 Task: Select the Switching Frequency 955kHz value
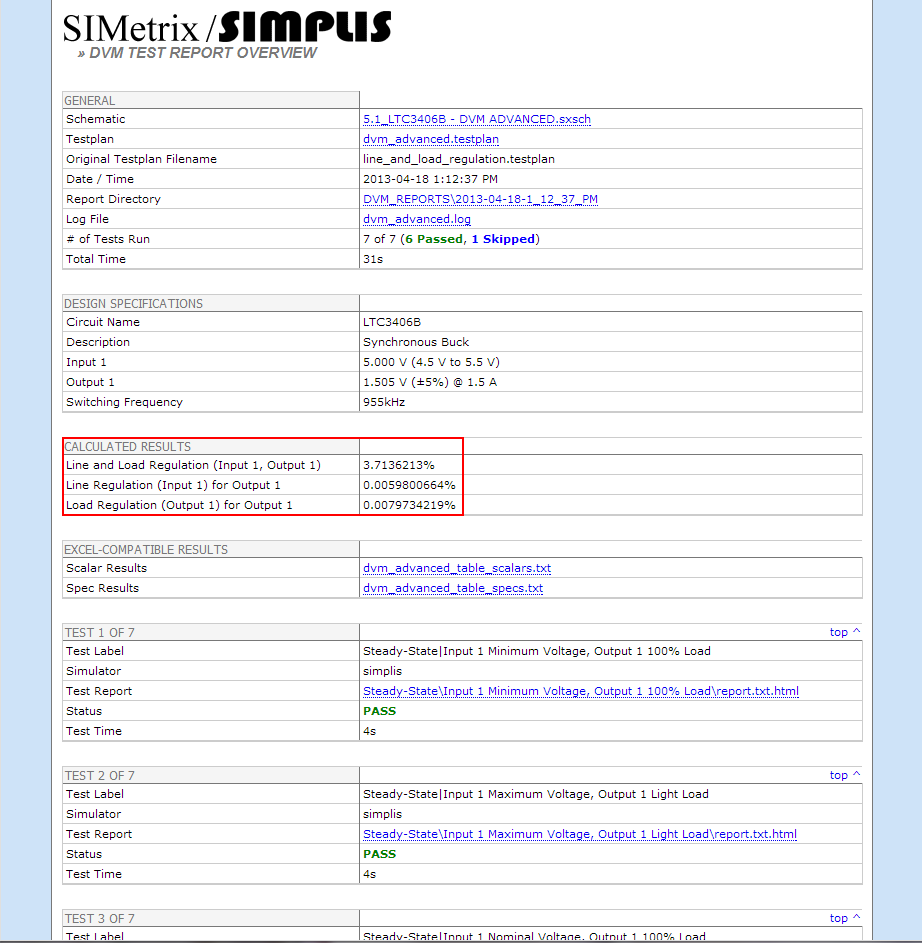click(384, 401)
